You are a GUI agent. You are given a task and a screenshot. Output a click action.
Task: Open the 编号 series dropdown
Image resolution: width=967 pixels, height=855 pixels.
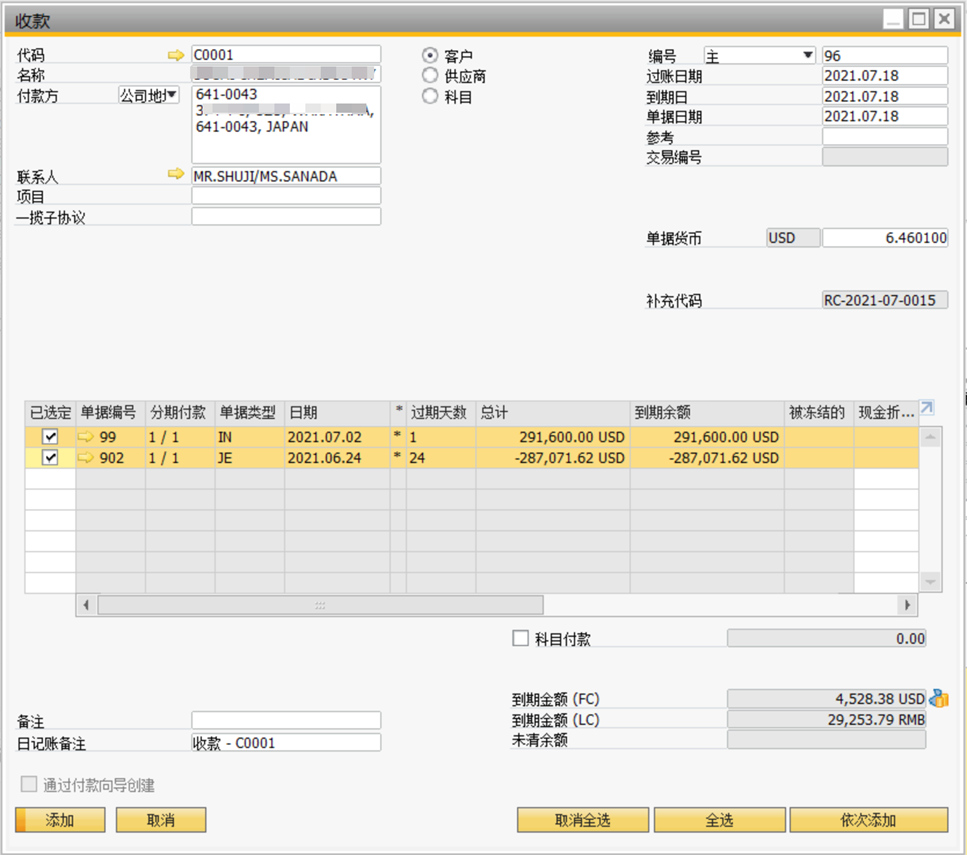pos(807,56)
